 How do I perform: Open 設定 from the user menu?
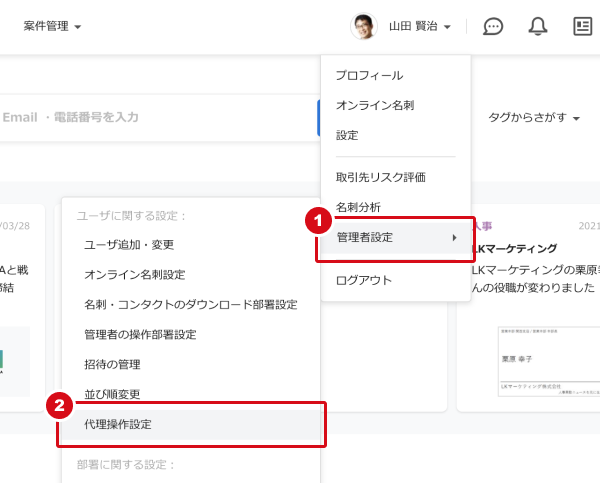[347, 135]
